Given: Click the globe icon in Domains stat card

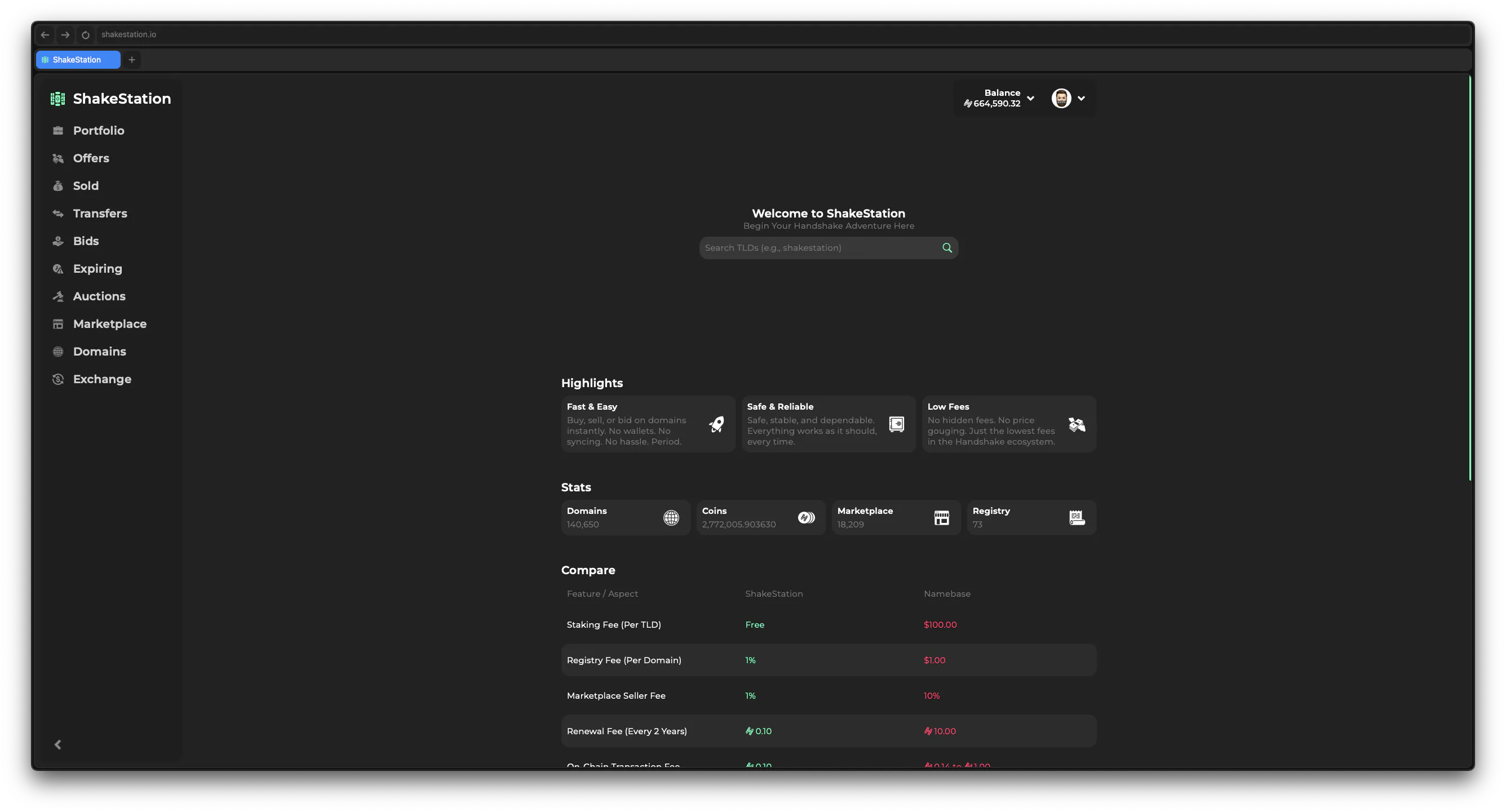Looking at the screenshot, I should click(671, 517).
